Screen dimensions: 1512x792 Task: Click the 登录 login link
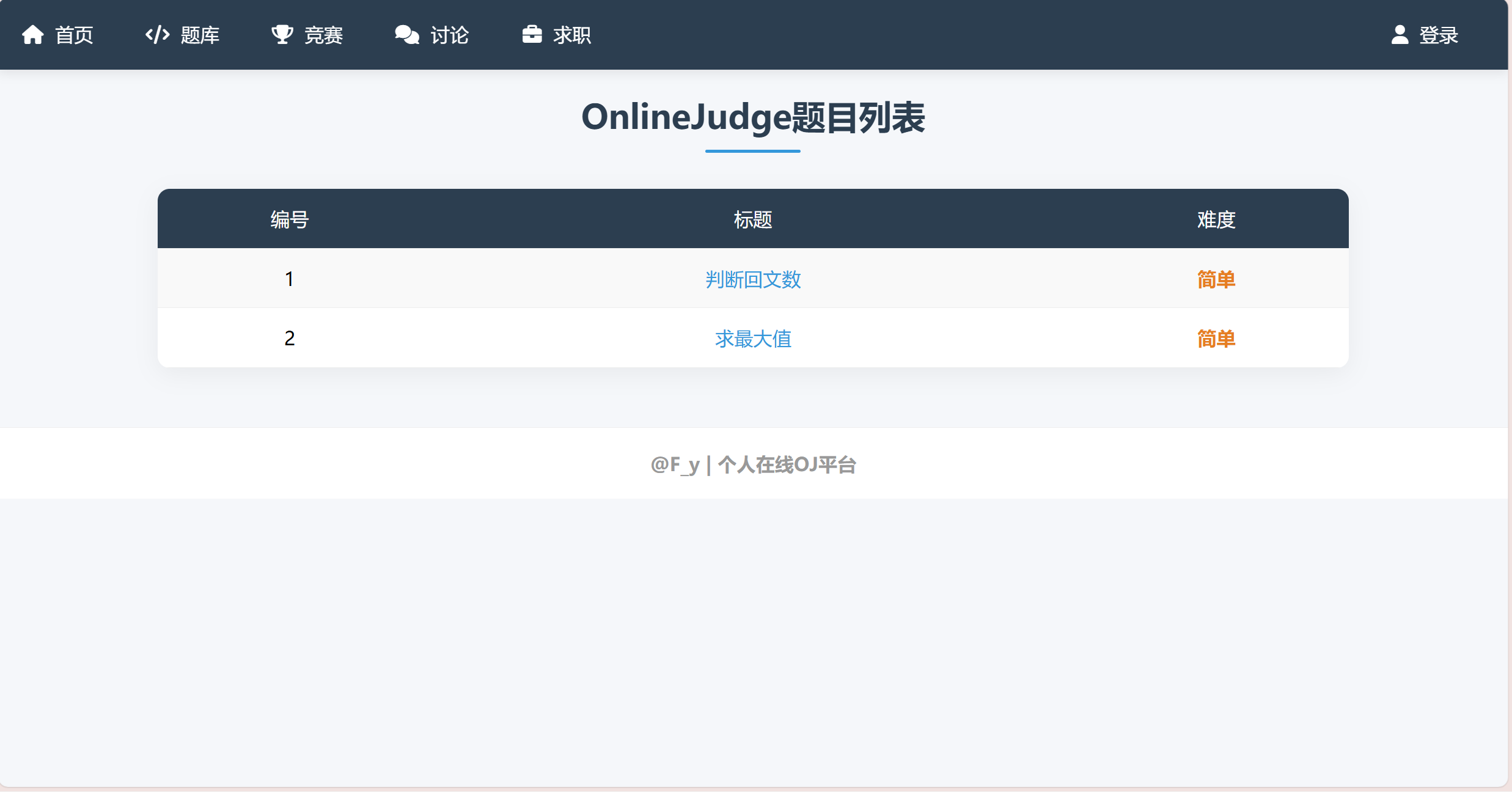coord(1439,35)
